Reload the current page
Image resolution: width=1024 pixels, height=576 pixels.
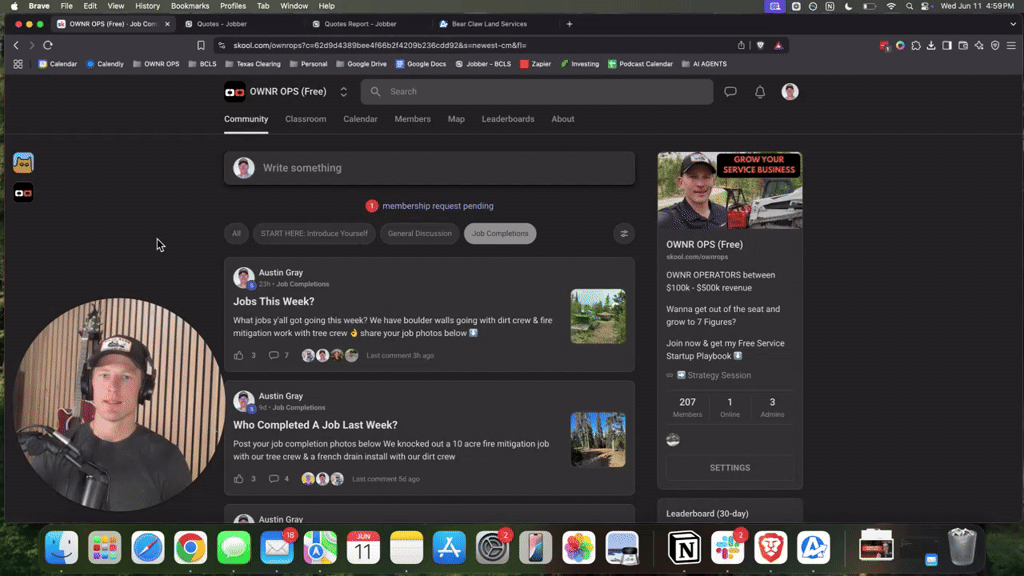(x=48, y=45)
